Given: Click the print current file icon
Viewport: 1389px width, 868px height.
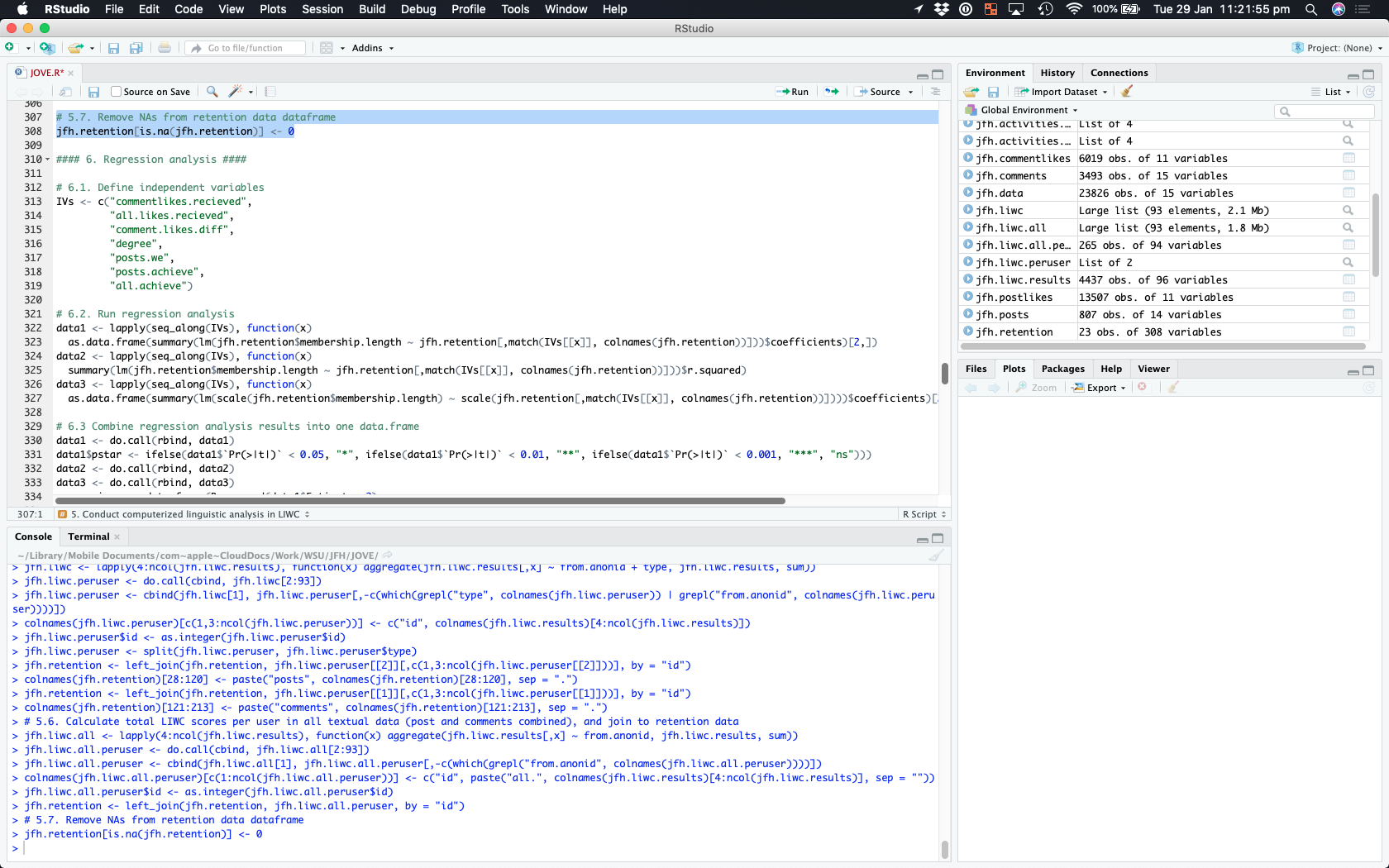Looking at the screenshot, I should pyautogui.click(x=165, y=48).
